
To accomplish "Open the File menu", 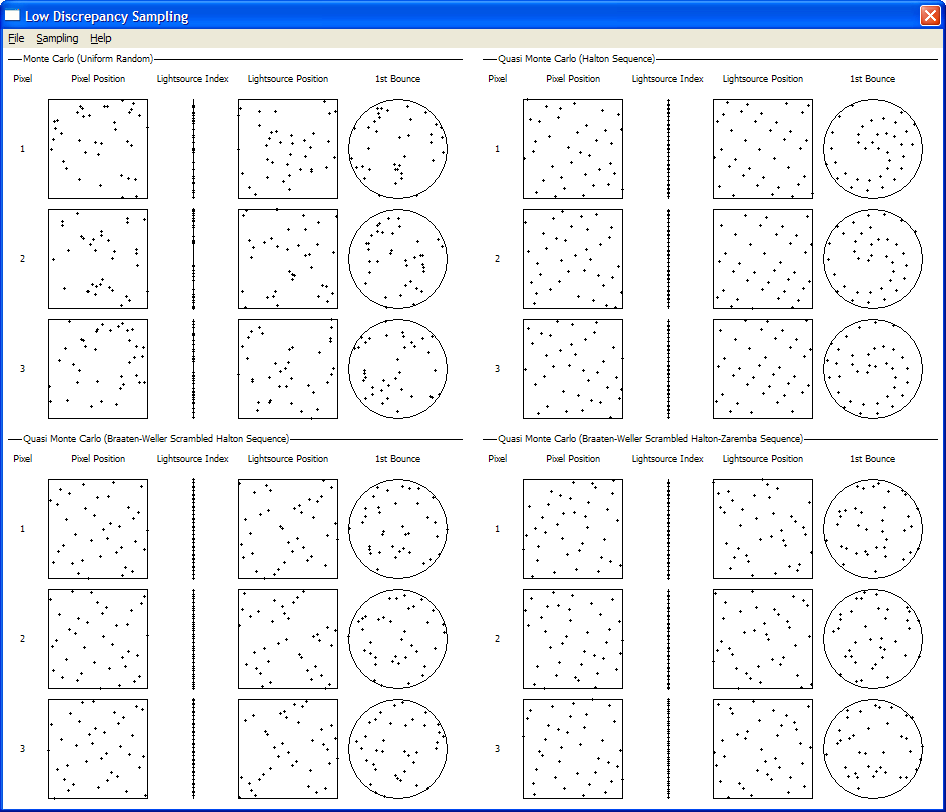I will pos(16,38).
